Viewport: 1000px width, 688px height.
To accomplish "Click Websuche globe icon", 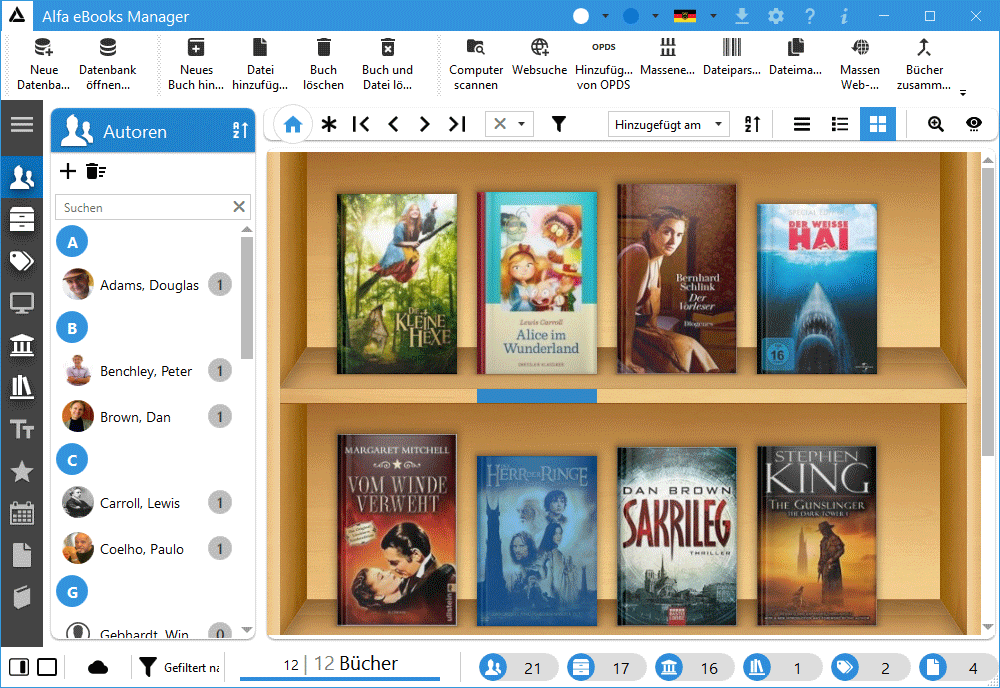I will (539, 63).
